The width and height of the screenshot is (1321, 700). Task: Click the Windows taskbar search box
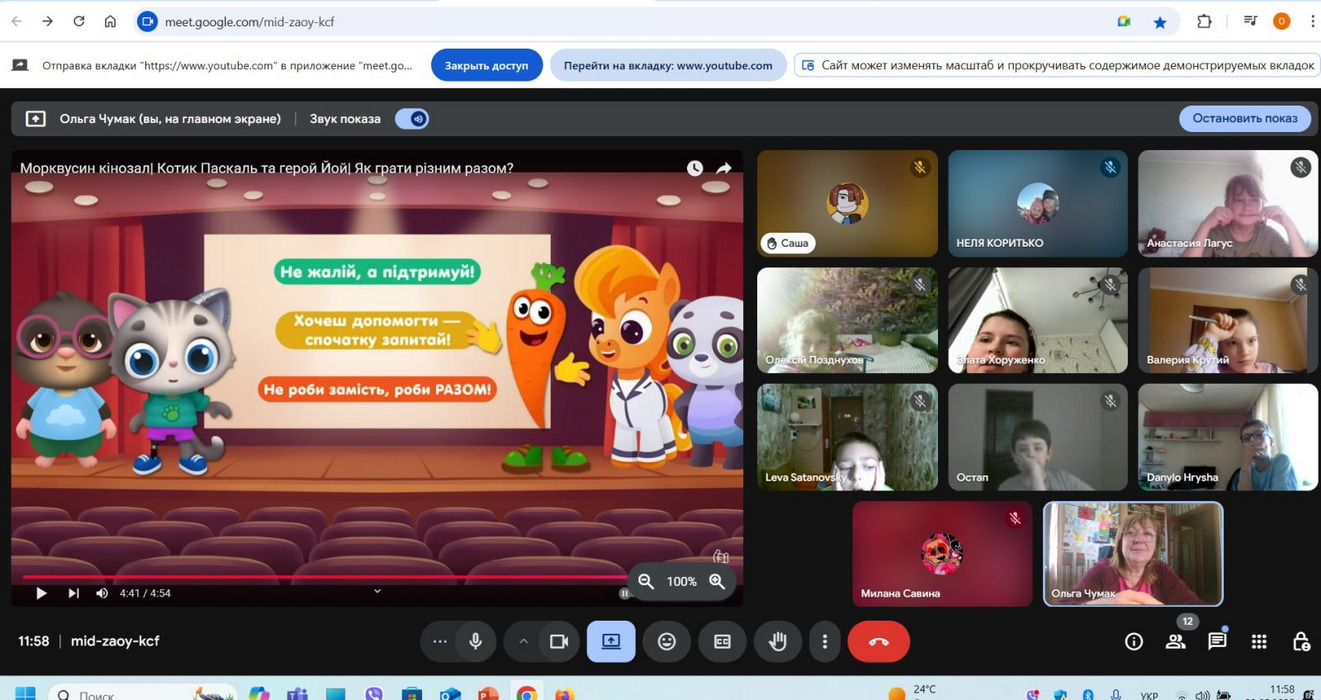coord(142,694)
